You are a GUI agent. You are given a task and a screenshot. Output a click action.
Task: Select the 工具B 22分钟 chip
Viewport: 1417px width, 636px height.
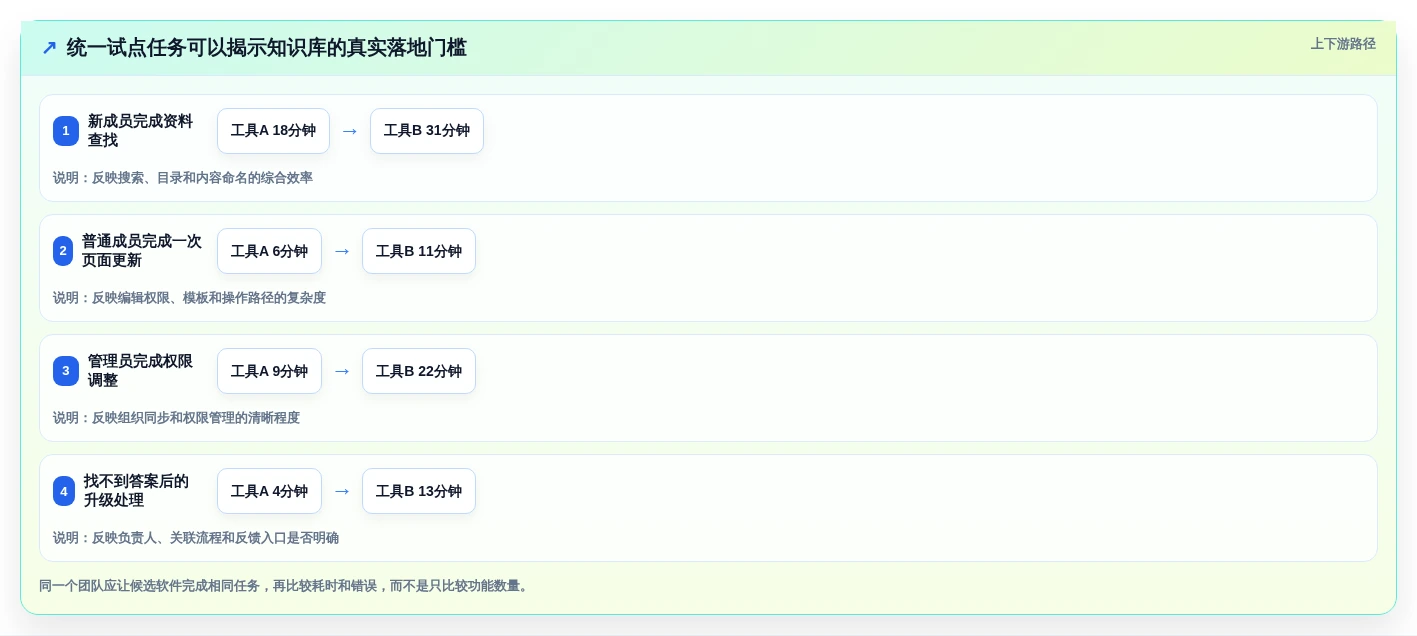(x=419, y=371)
